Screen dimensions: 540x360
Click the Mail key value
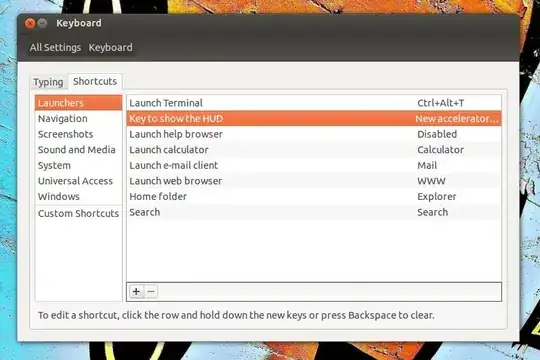point(427,165)
